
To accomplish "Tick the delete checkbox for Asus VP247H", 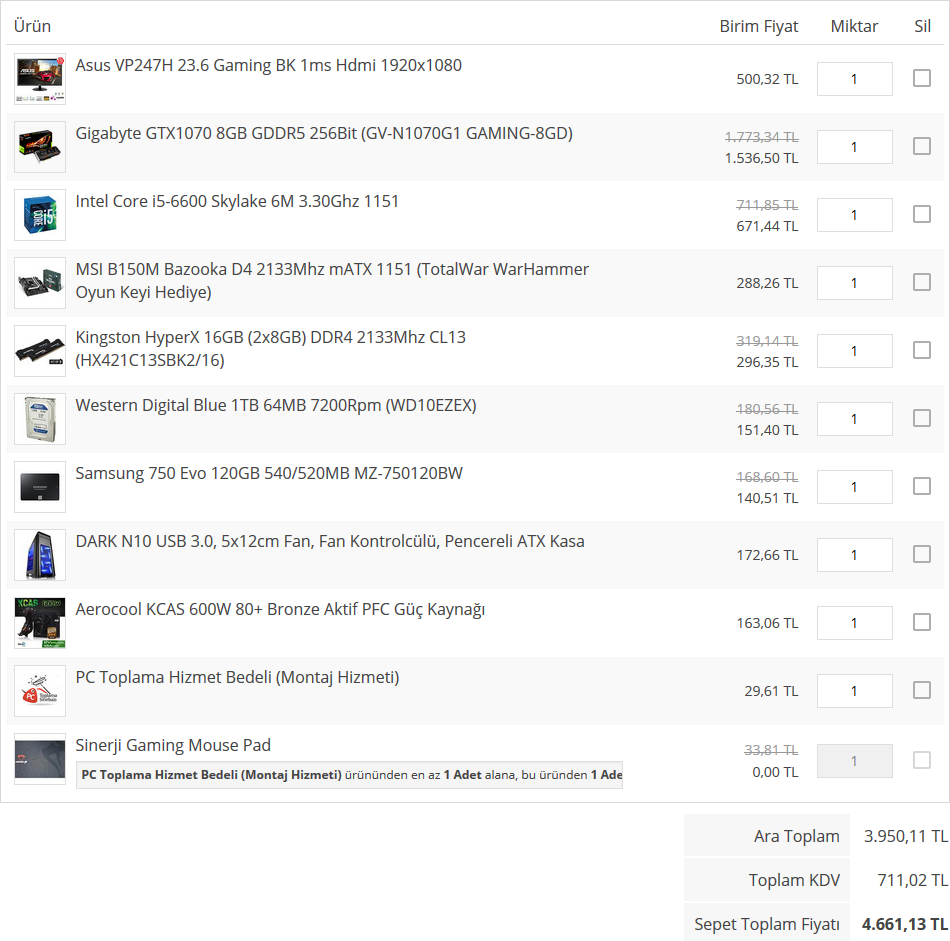I will [922, 78].
